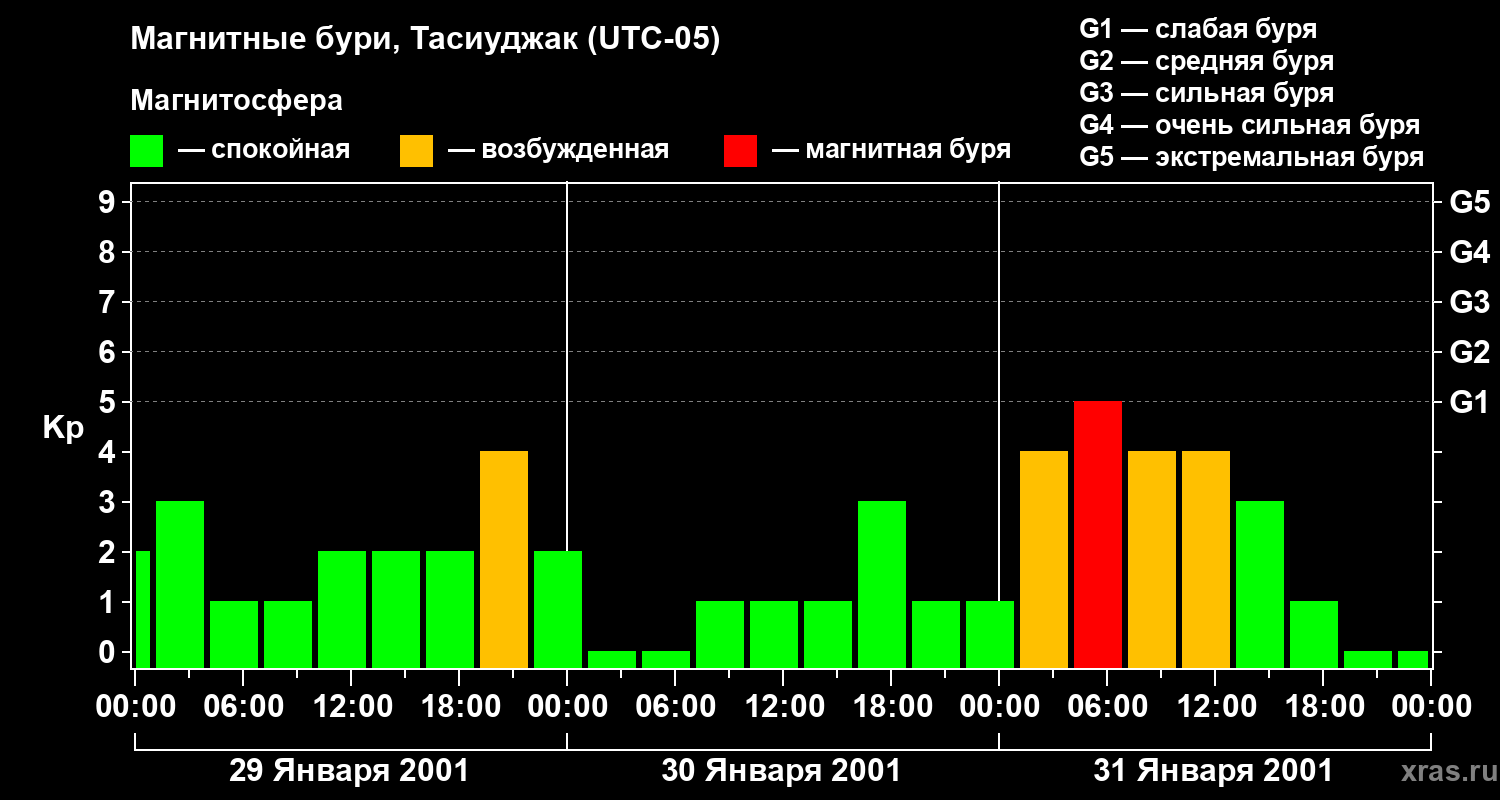Click the 'Магнитосфера' heading
Screen dimensions: 1500x800
tap(236, 101)
